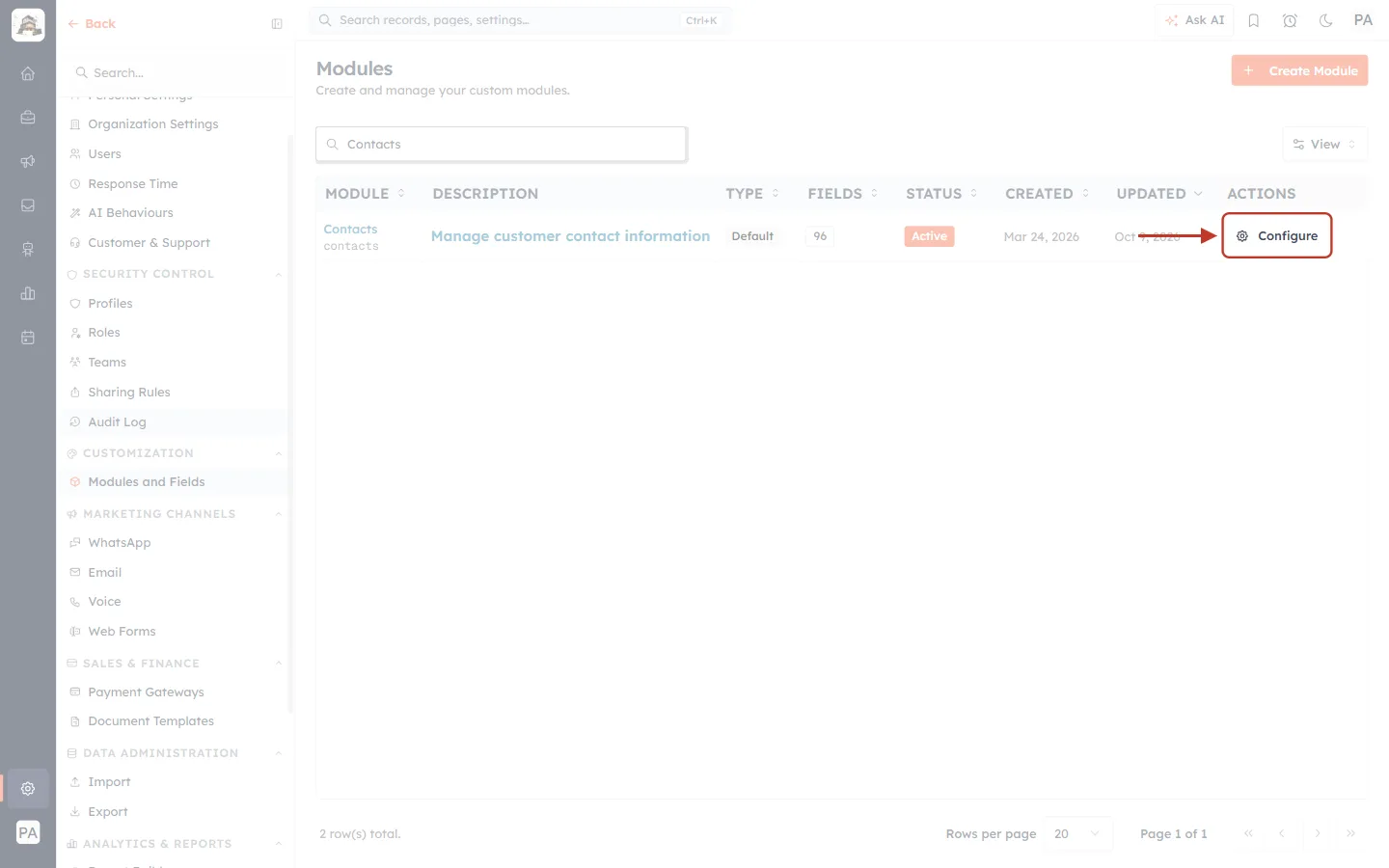
Task: Open the View options dropdown
Action: (x=1324, y=145)
